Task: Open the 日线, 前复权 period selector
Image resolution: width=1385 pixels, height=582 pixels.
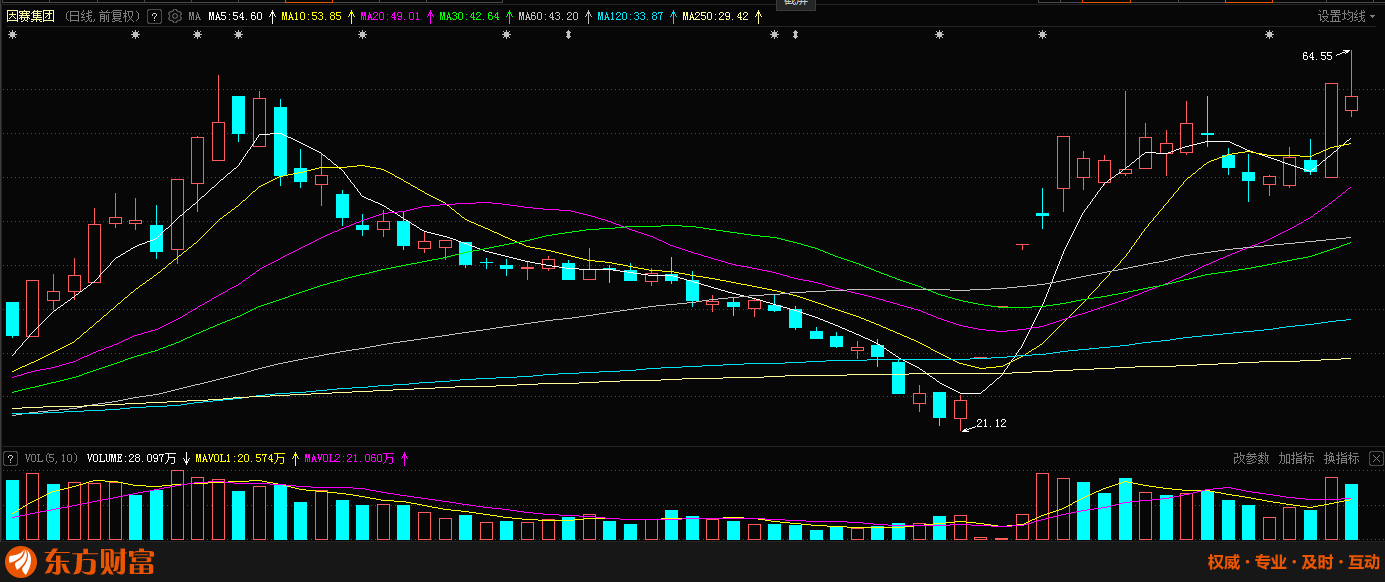Action: coord(102,17)
